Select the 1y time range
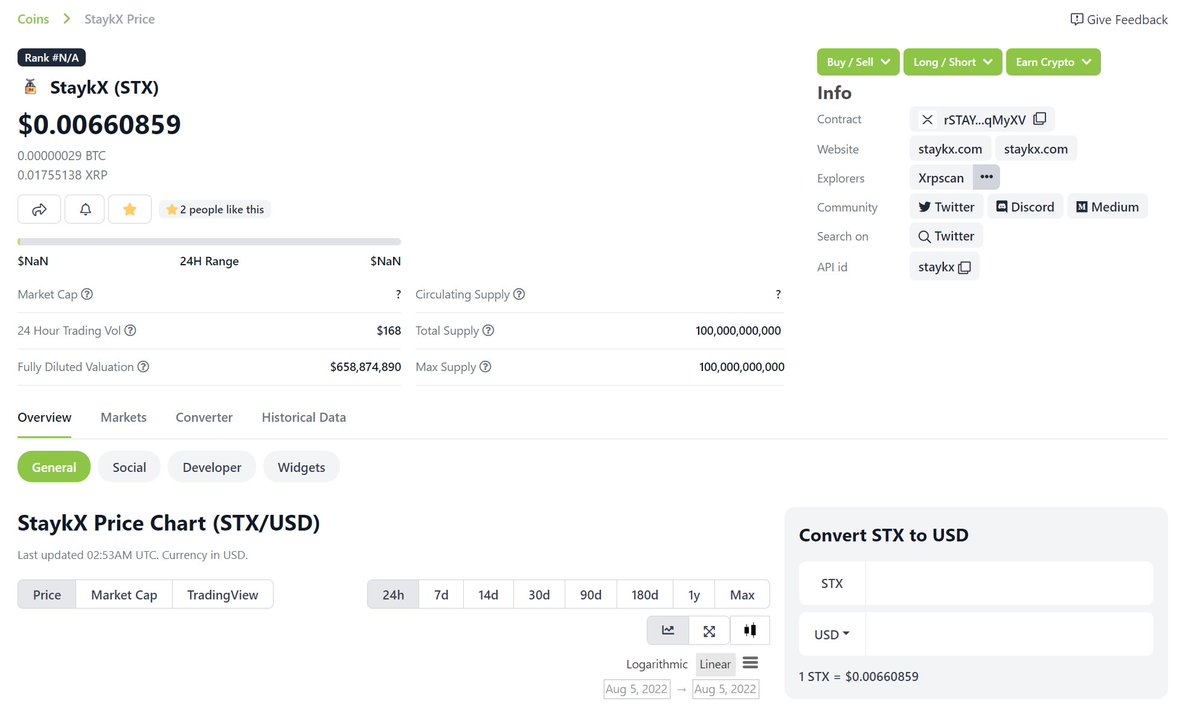The image size is (1200, 707). point(694,594)
